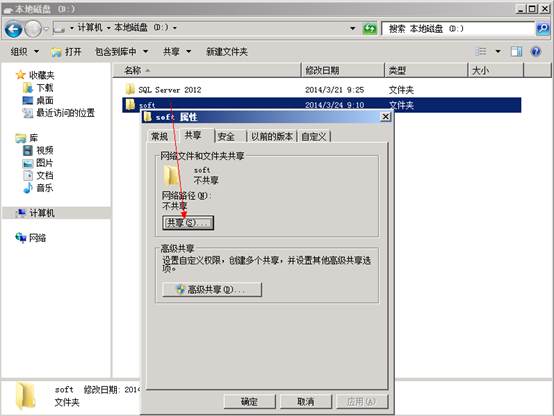Click the search magnifier icon

tap(543, 28)
